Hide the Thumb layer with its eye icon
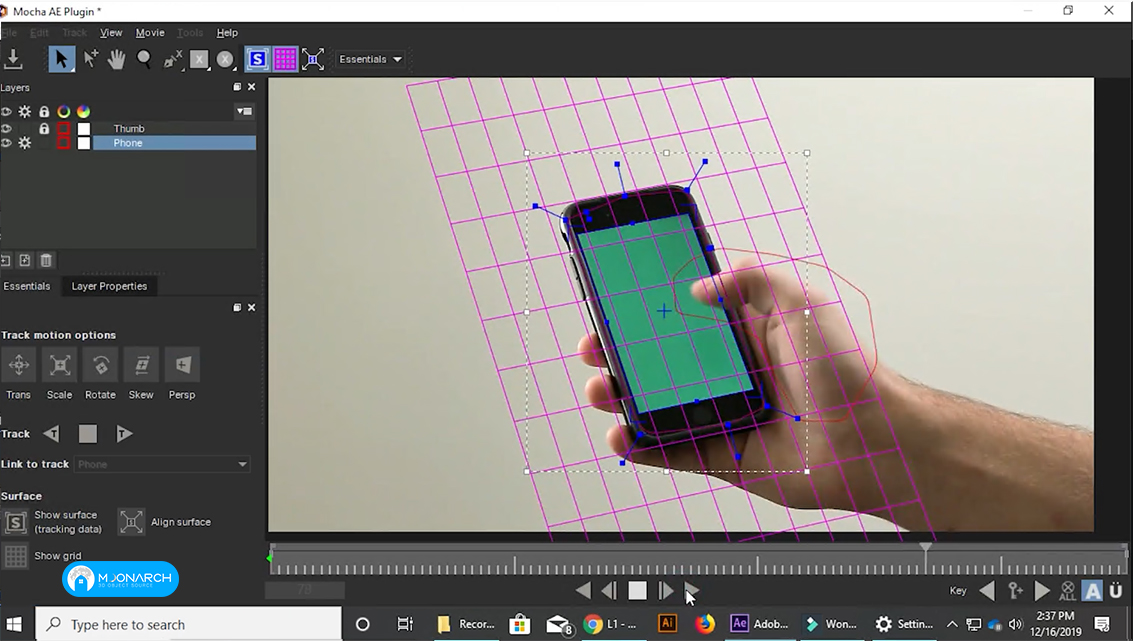Screen dimensions: 1133x641 click(x=7, y=129)
